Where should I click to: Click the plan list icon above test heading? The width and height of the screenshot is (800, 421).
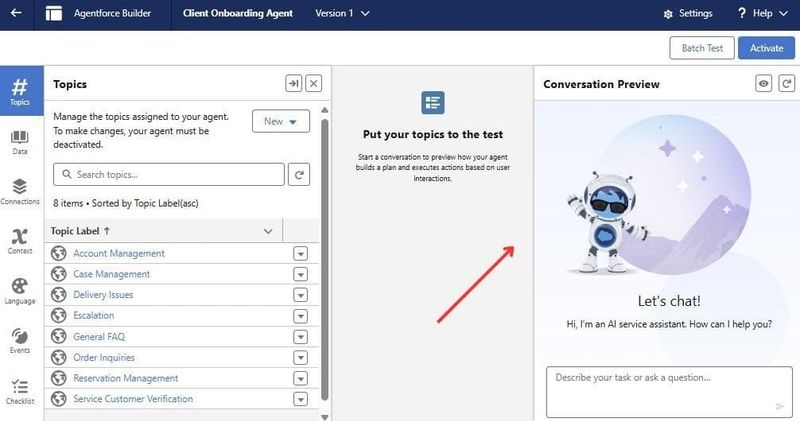433,103
